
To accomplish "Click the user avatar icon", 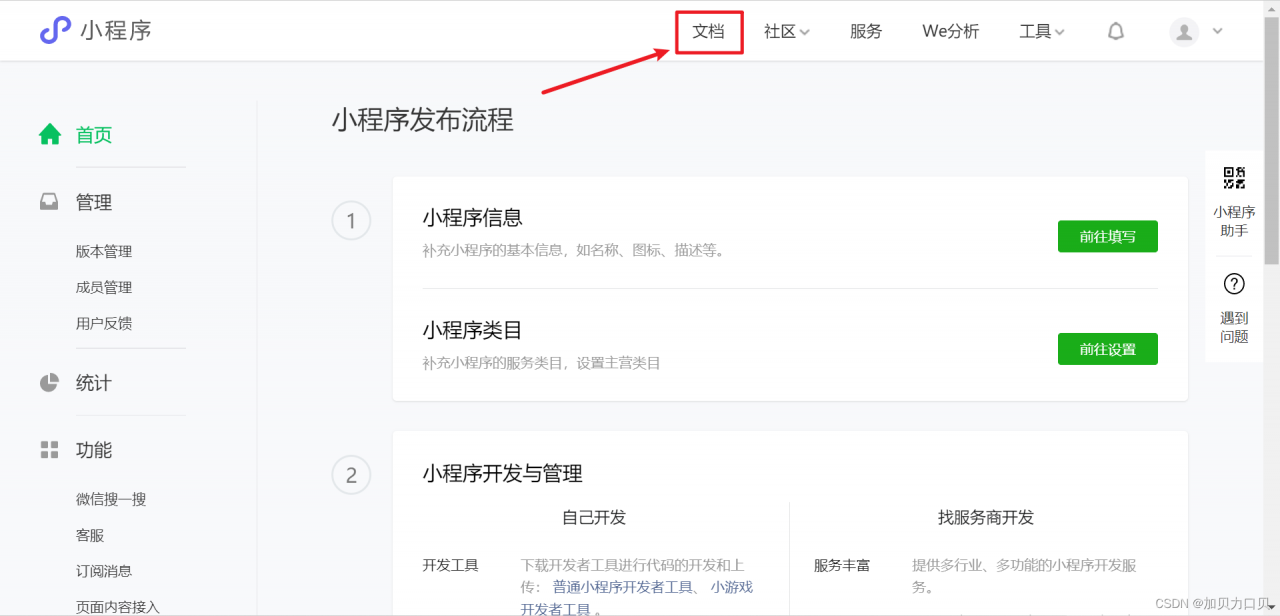I will (x=1183, y=31).
